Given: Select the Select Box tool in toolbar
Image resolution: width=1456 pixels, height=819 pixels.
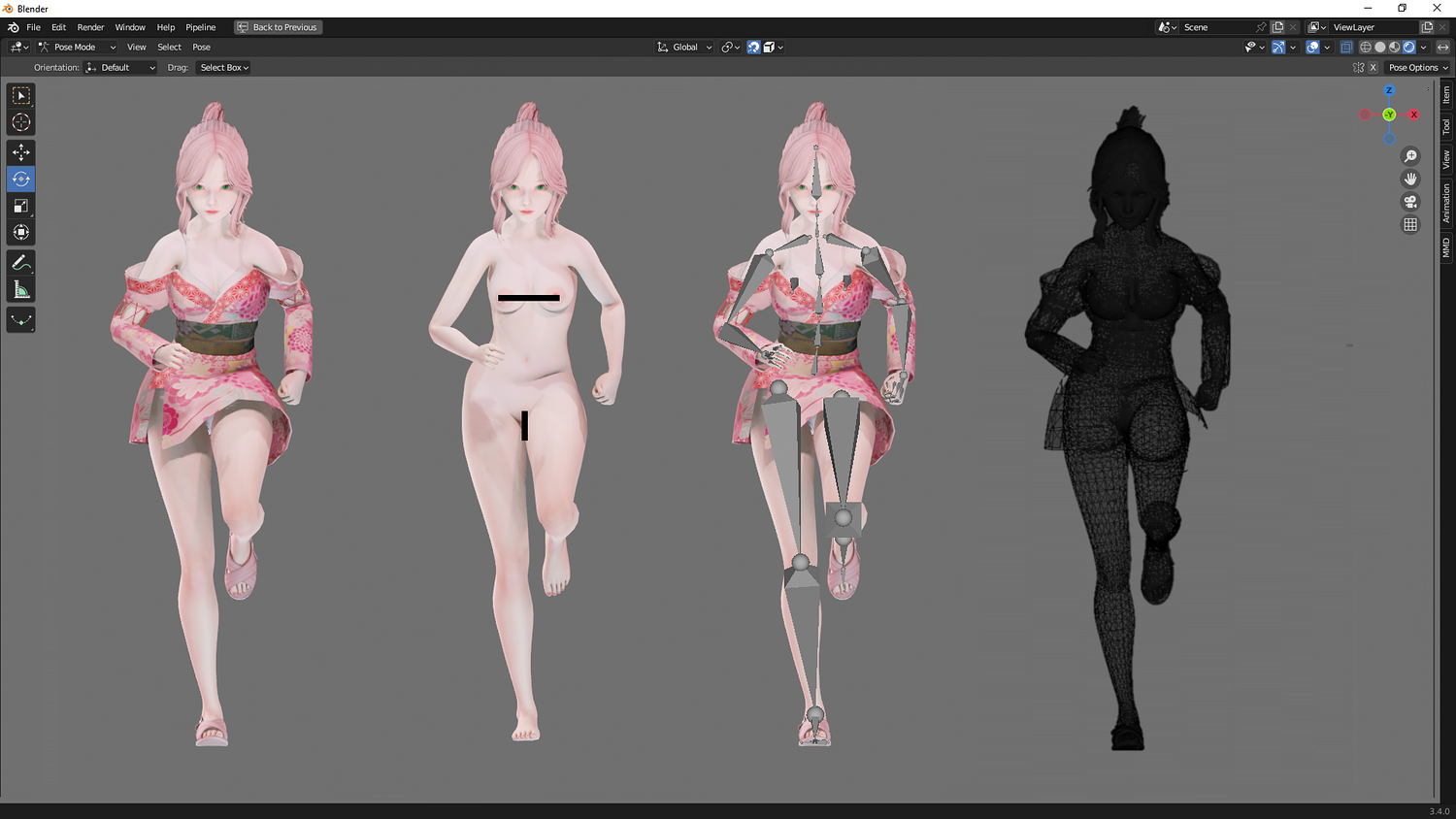Looking at the screenshot, I should click(x=20, y=95).
